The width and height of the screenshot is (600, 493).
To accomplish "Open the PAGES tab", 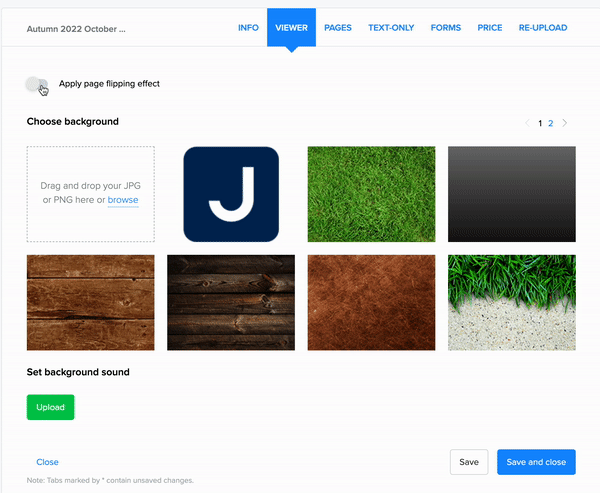I will click(x=338, y=28).
